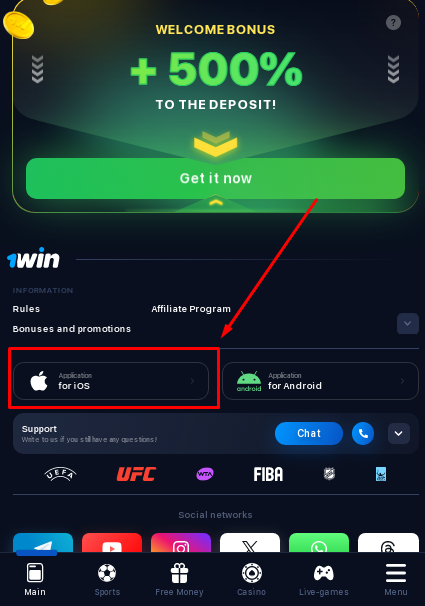Click the Get it now button
The image size is (425, 606).
tap(216, 179)
